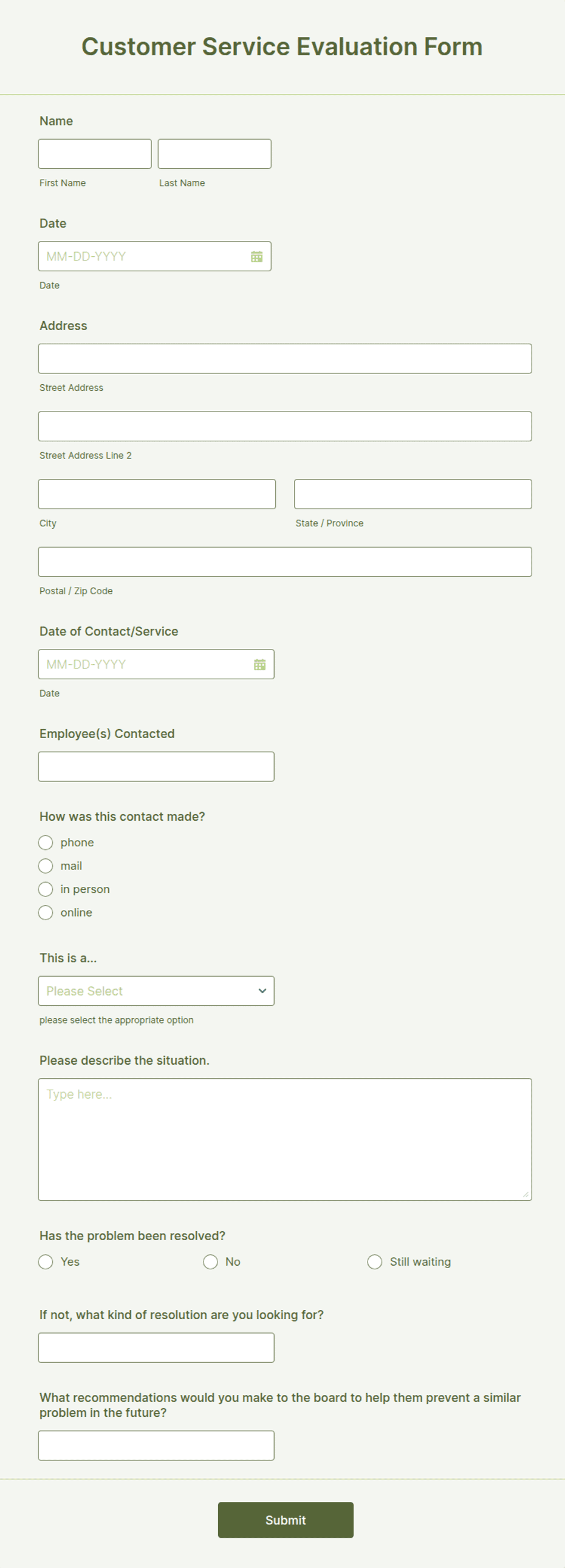Pick the online radio option
This screenshot has height=1568, width=565.
point(46,912)
